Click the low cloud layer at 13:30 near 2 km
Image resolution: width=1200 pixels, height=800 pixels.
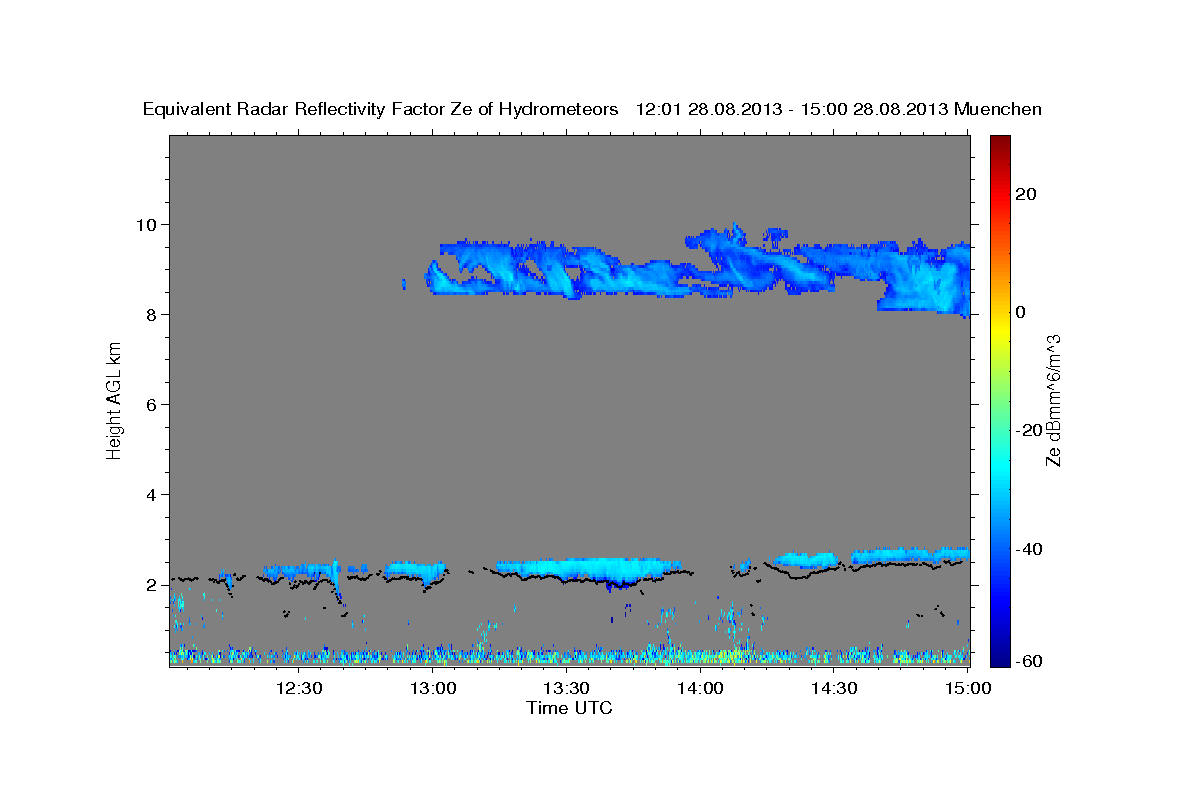[590, 570]
